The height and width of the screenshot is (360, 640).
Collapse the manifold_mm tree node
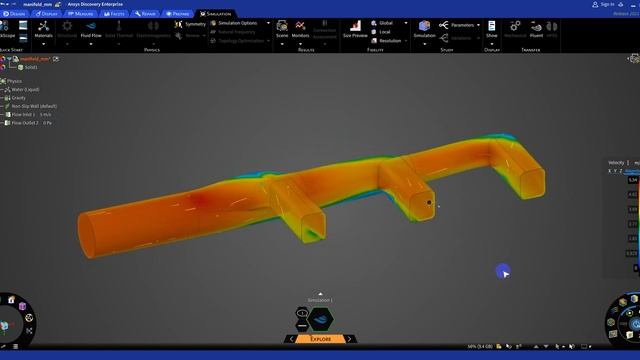(9, 59)
